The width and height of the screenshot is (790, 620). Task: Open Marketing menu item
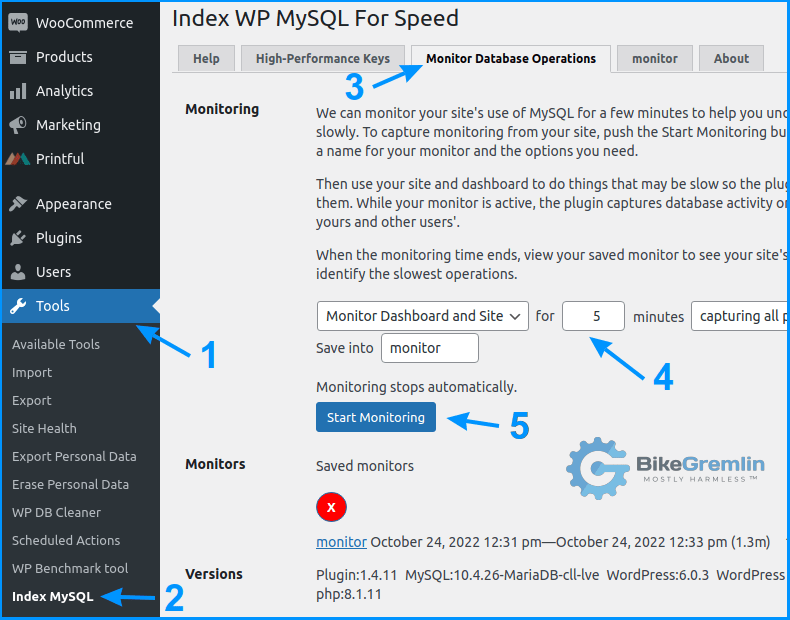click(81, 125)
